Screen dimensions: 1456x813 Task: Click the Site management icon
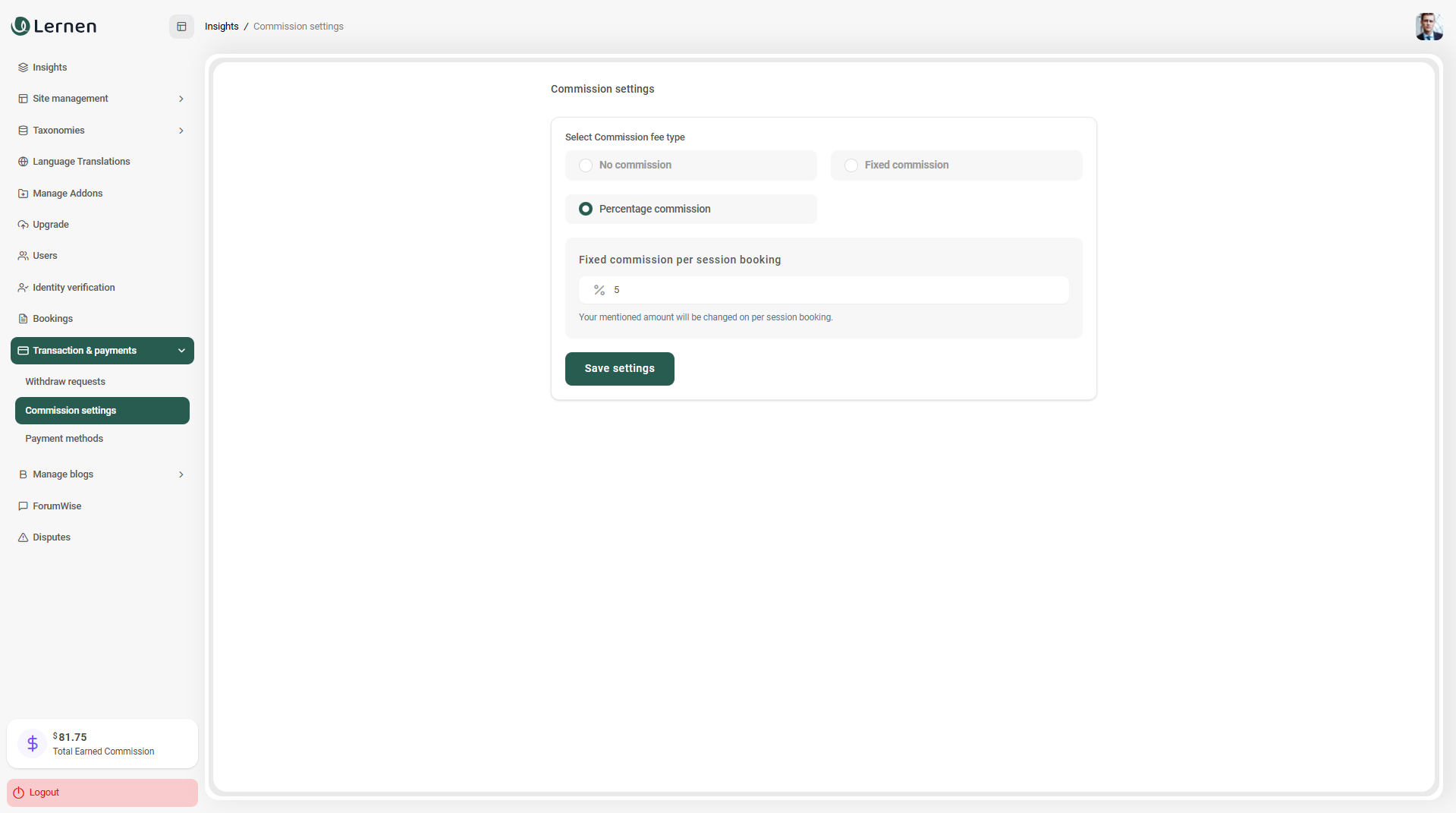(23, 99)
